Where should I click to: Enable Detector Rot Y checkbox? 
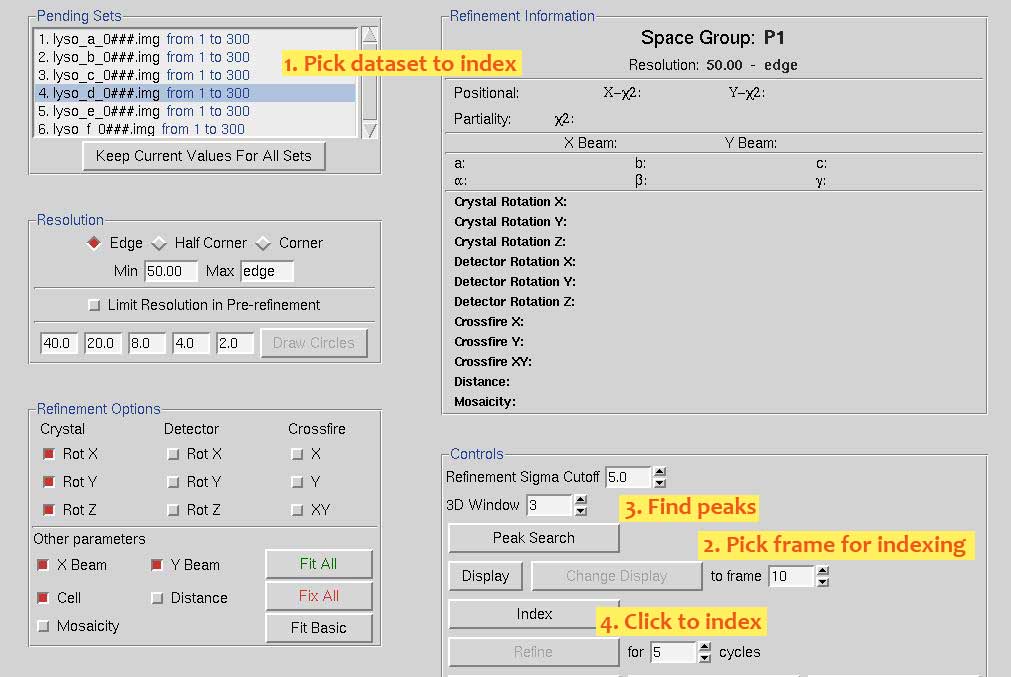tap(172, 482)
